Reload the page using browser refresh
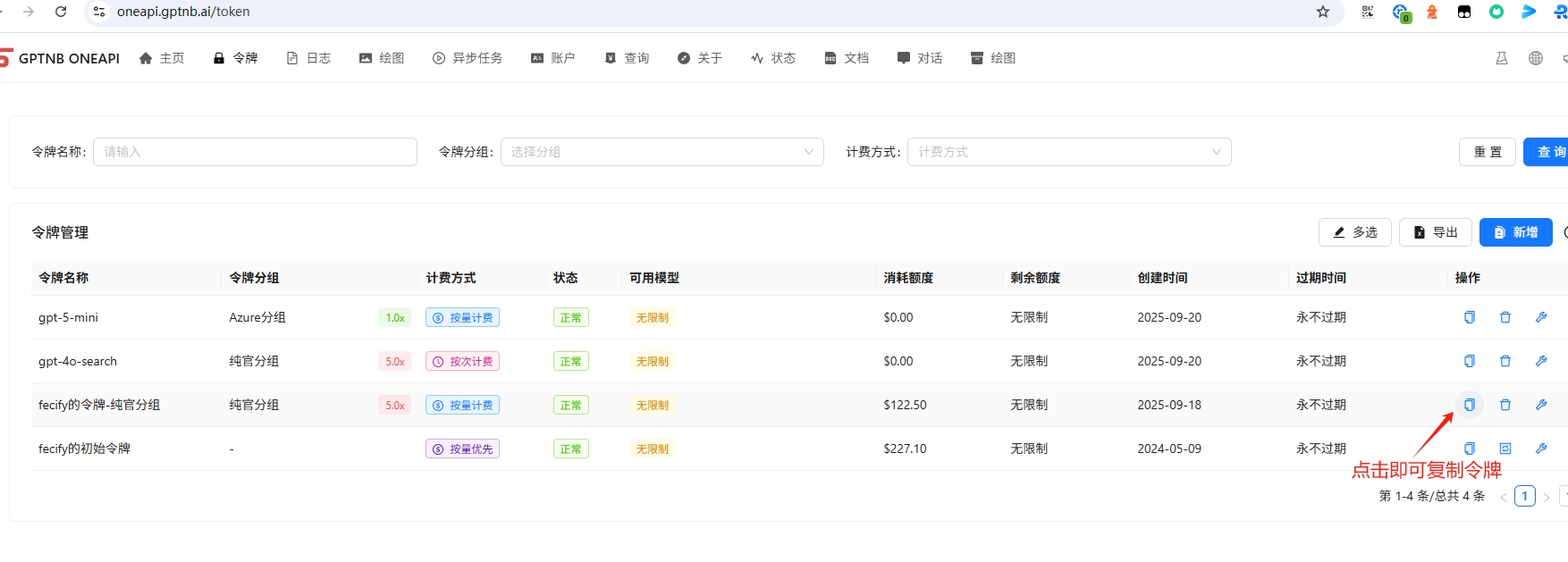The width and height of the screenshot is (1568, 562). coord(61,12)
